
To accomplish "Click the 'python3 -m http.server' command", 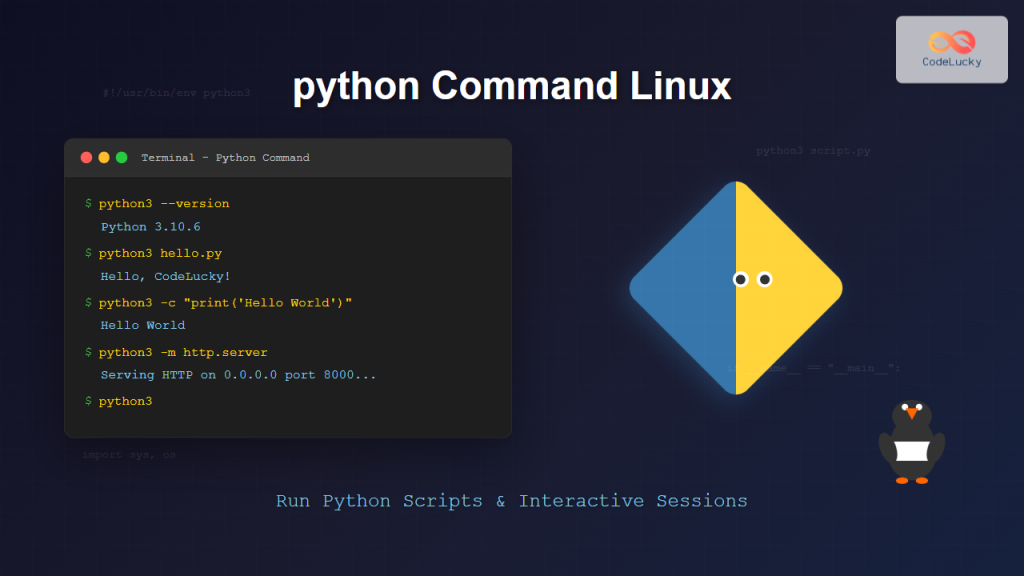I will point(183,352).
